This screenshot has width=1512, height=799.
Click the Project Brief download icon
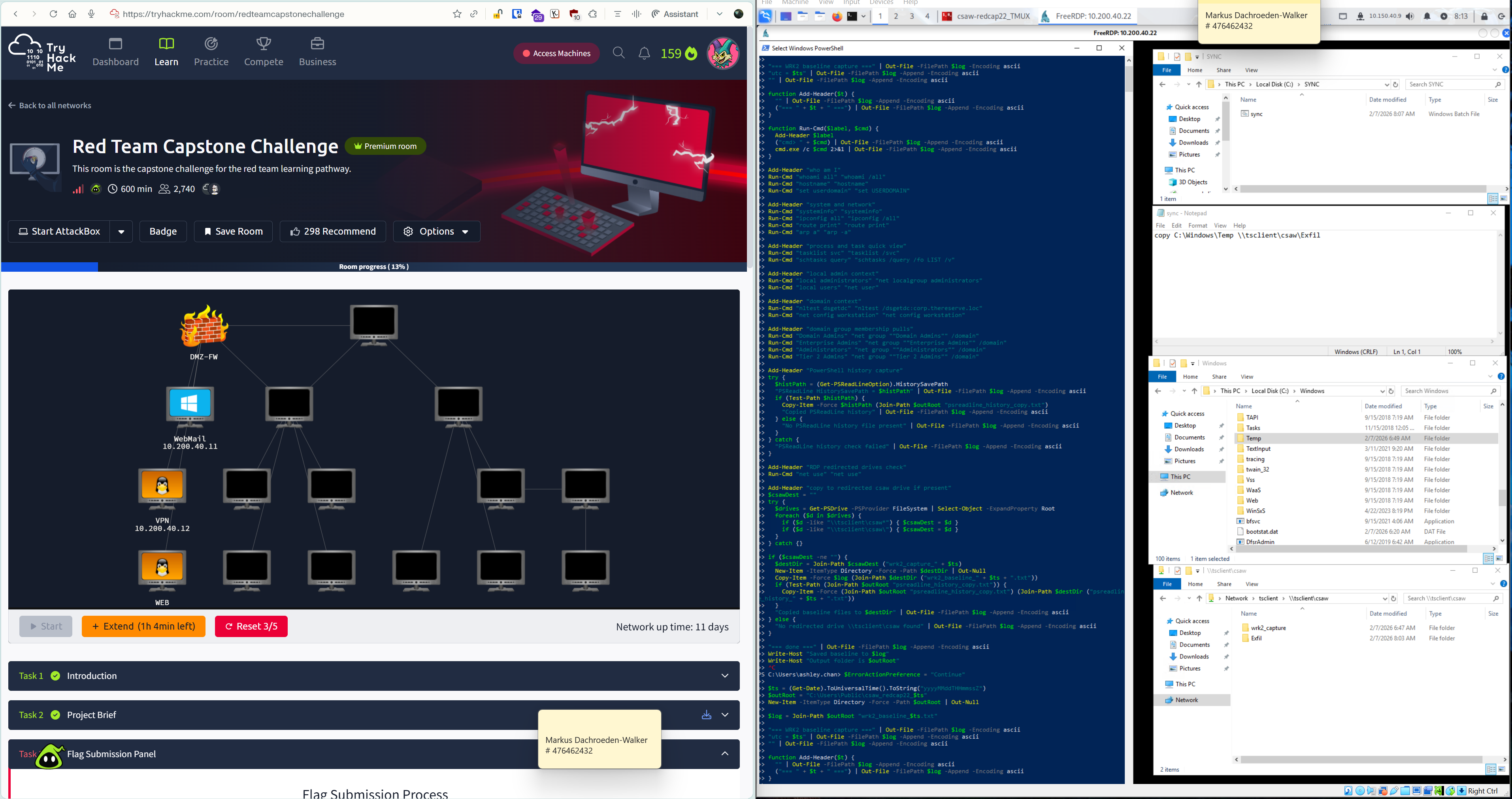tap(706, 714)
